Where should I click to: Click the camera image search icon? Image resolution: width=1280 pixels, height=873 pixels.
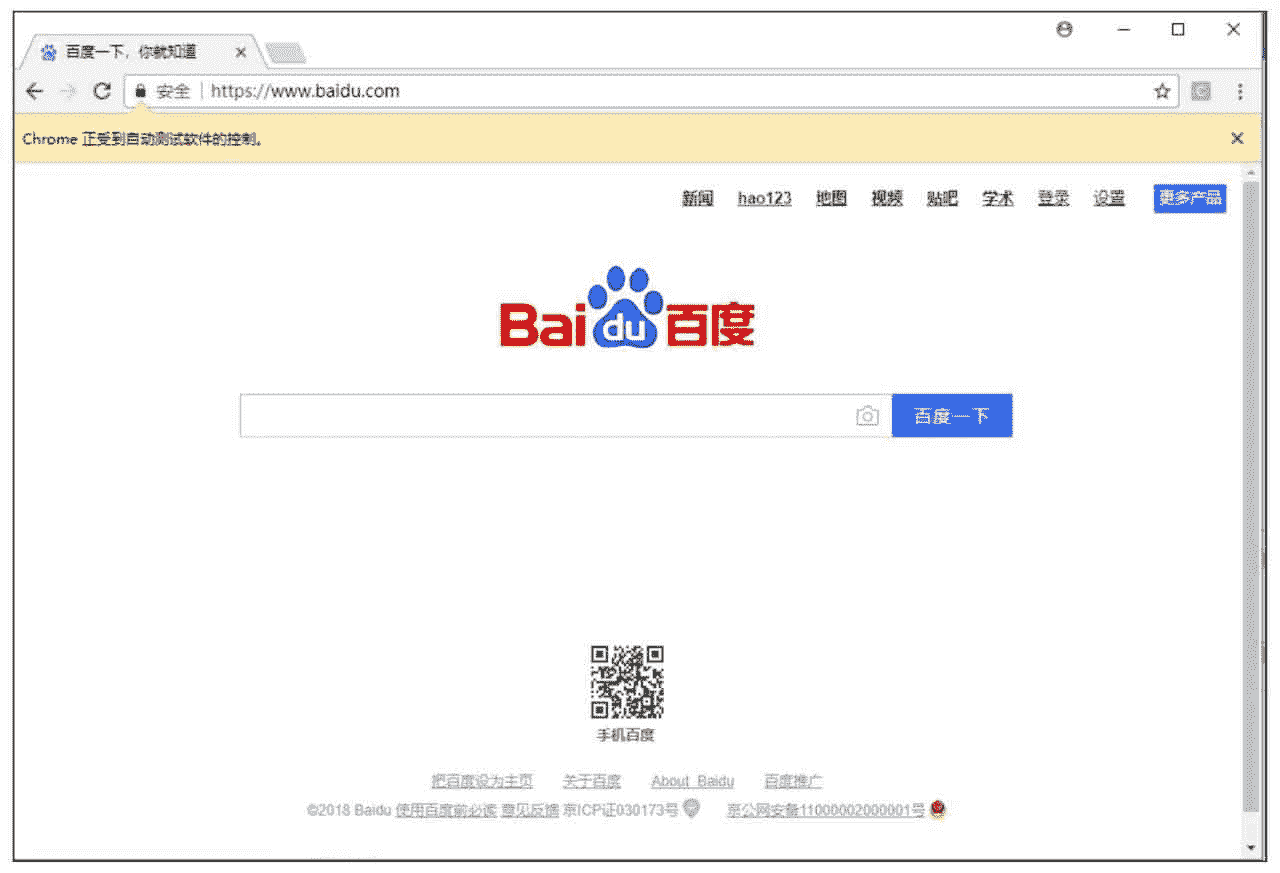[x=867, y=416]
